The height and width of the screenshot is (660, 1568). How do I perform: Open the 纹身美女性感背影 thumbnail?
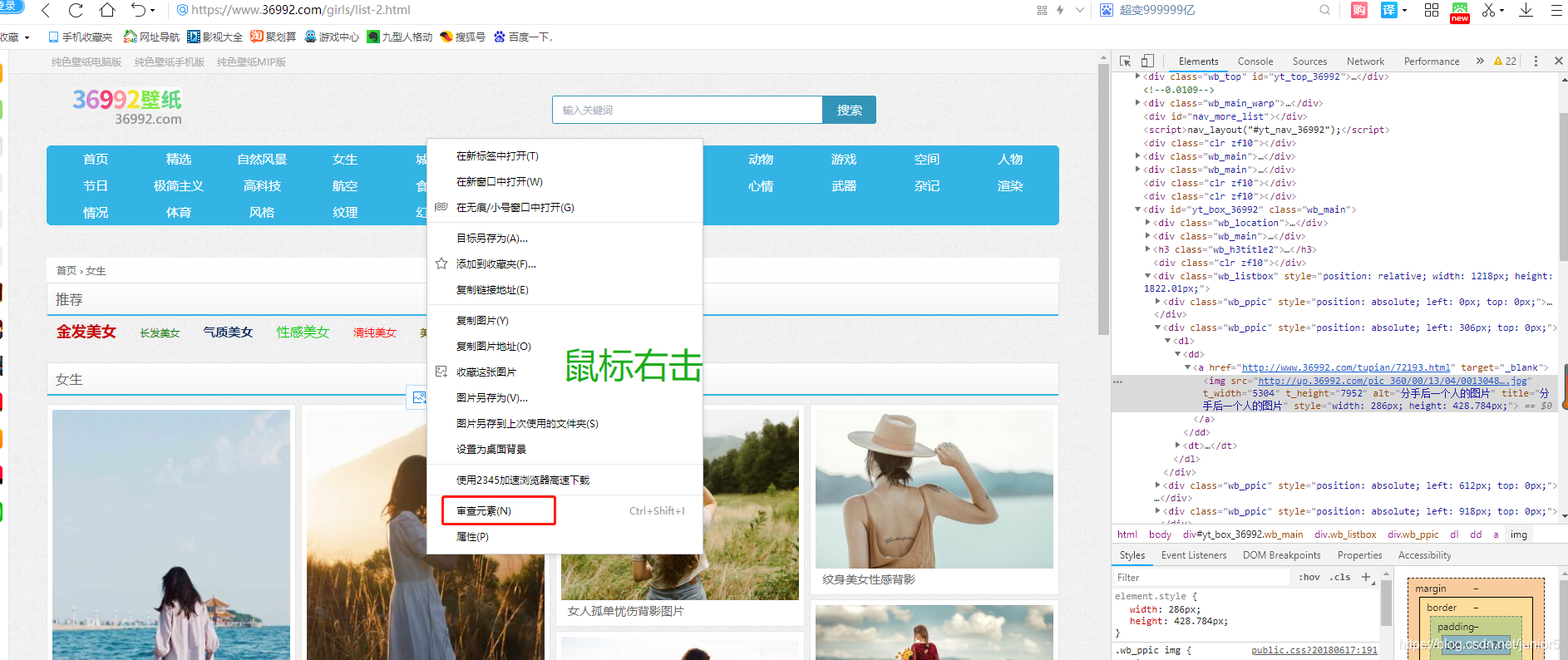tap(934, 489)
